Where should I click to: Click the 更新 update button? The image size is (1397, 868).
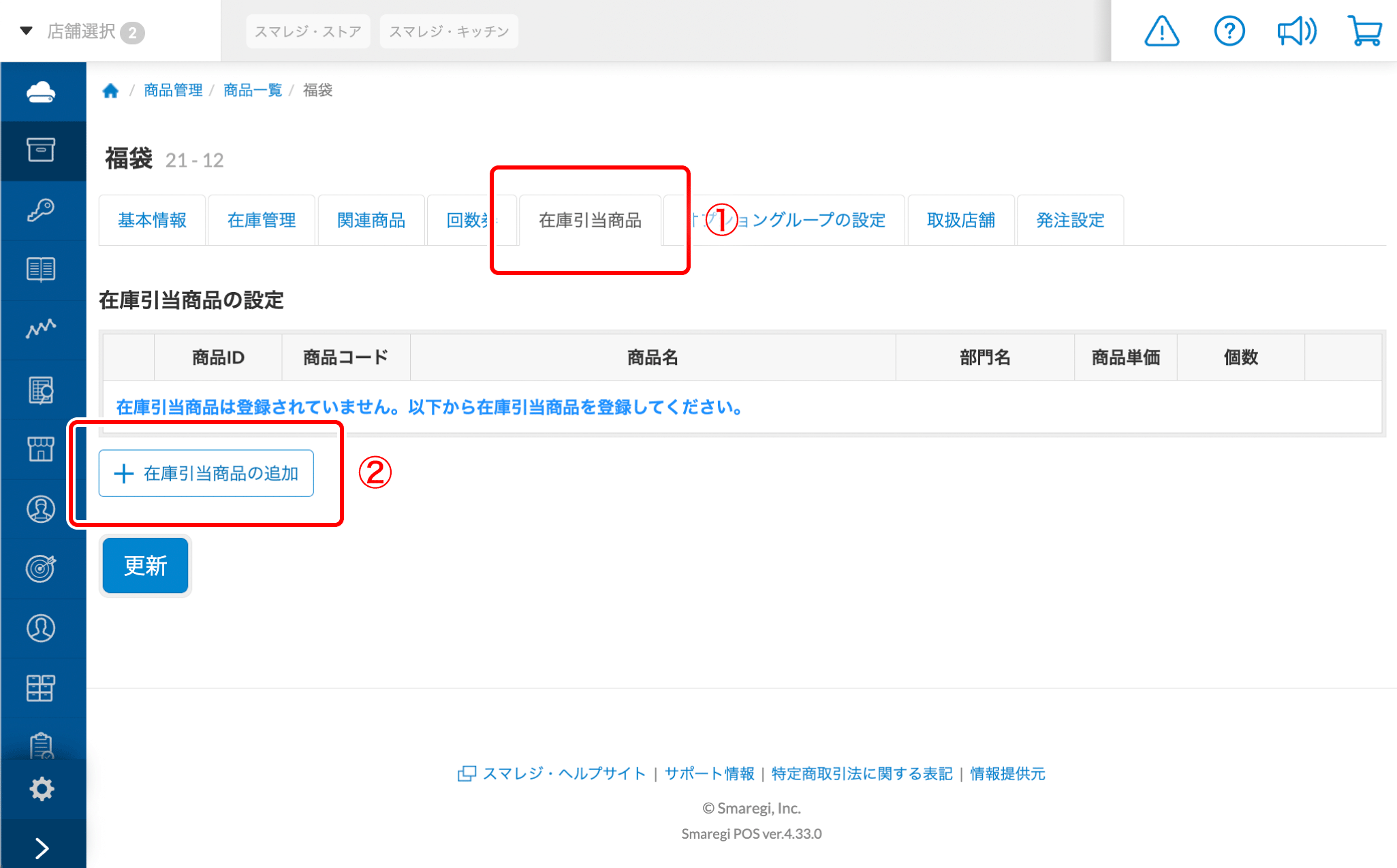coord(144,565)
